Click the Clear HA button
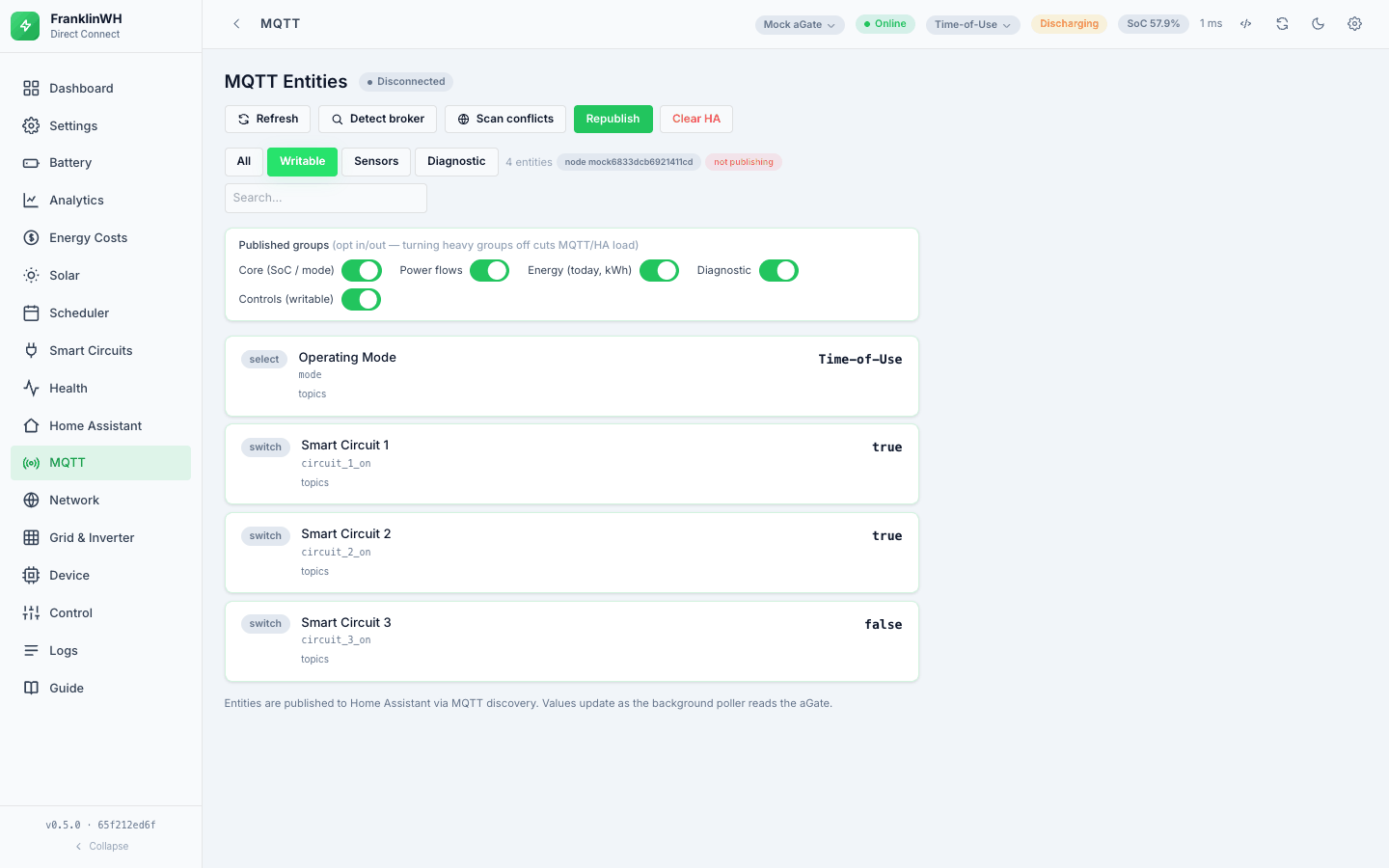1389x868 pixels. click(696, 119)
